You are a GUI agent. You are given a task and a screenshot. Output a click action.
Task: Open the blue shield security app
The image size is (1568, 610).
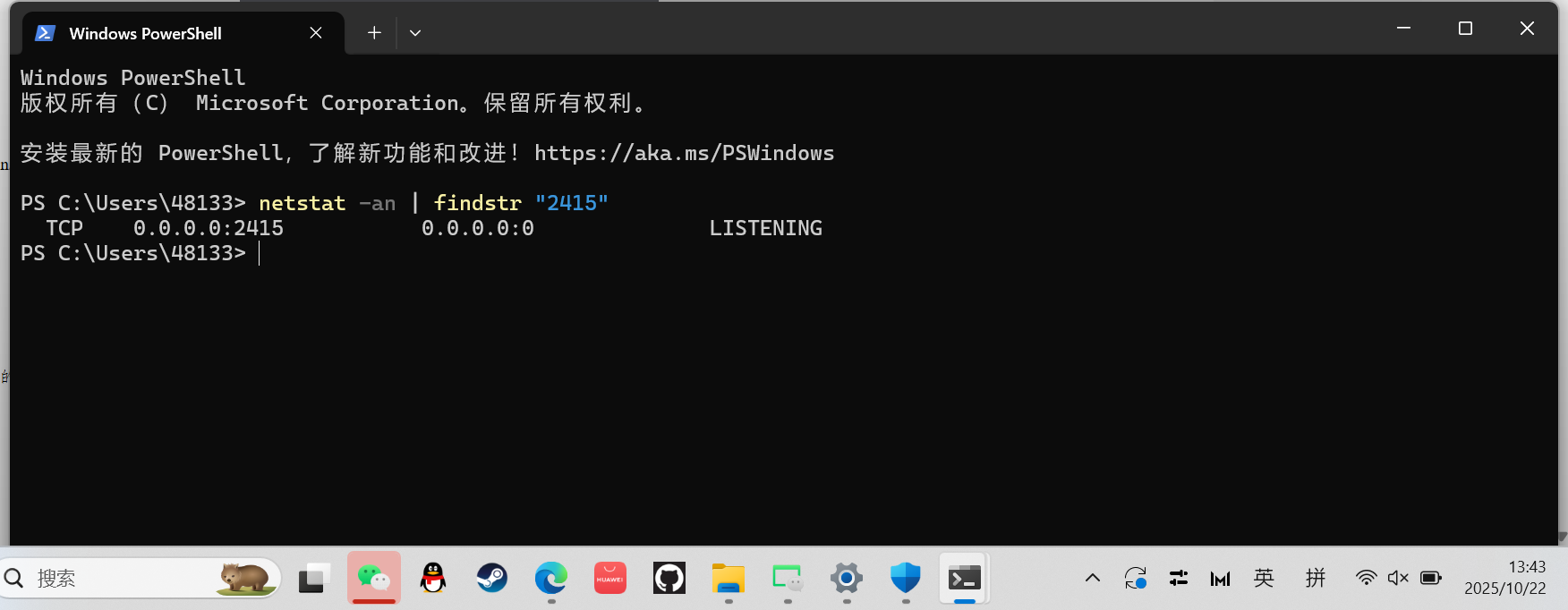coord(906,579)
